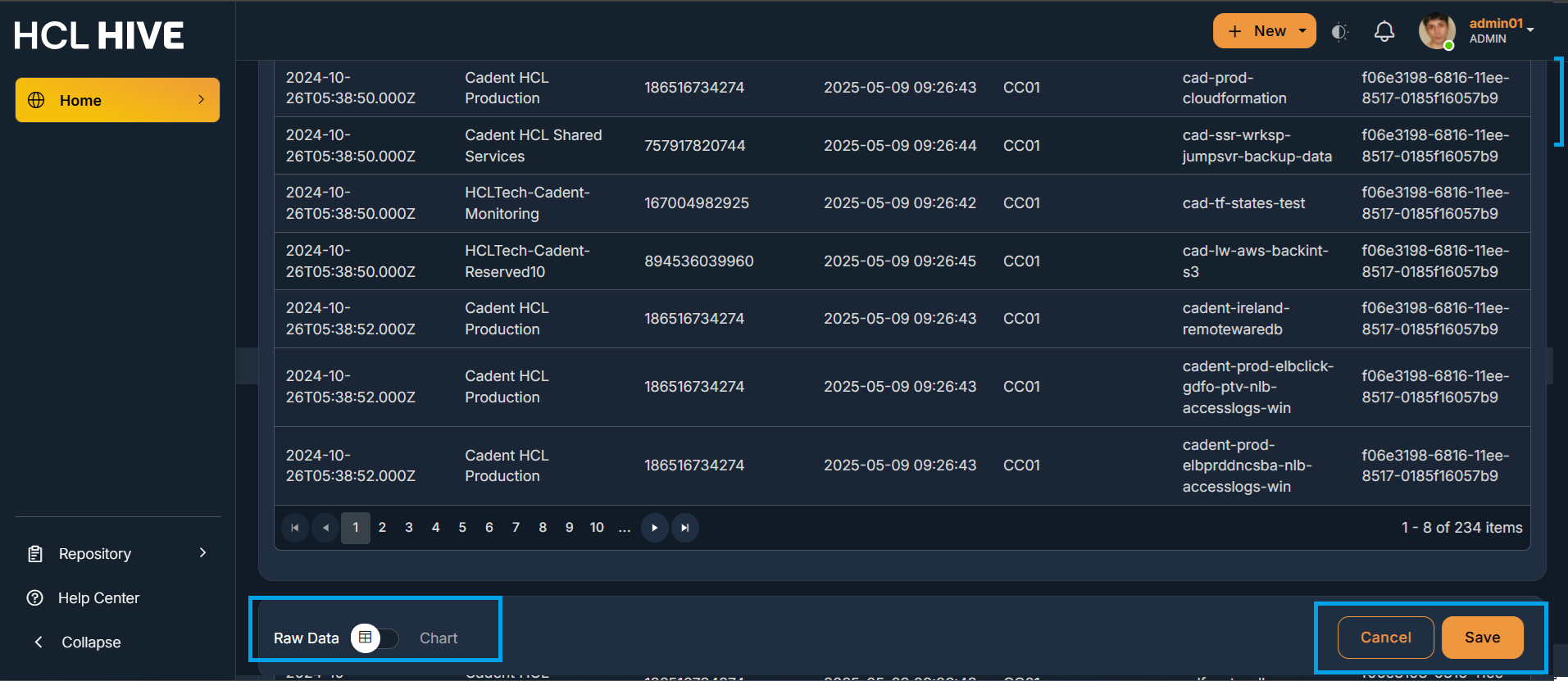Toggle the dark/light theme icon
1568x681 pixels.
click(1339, 31)
